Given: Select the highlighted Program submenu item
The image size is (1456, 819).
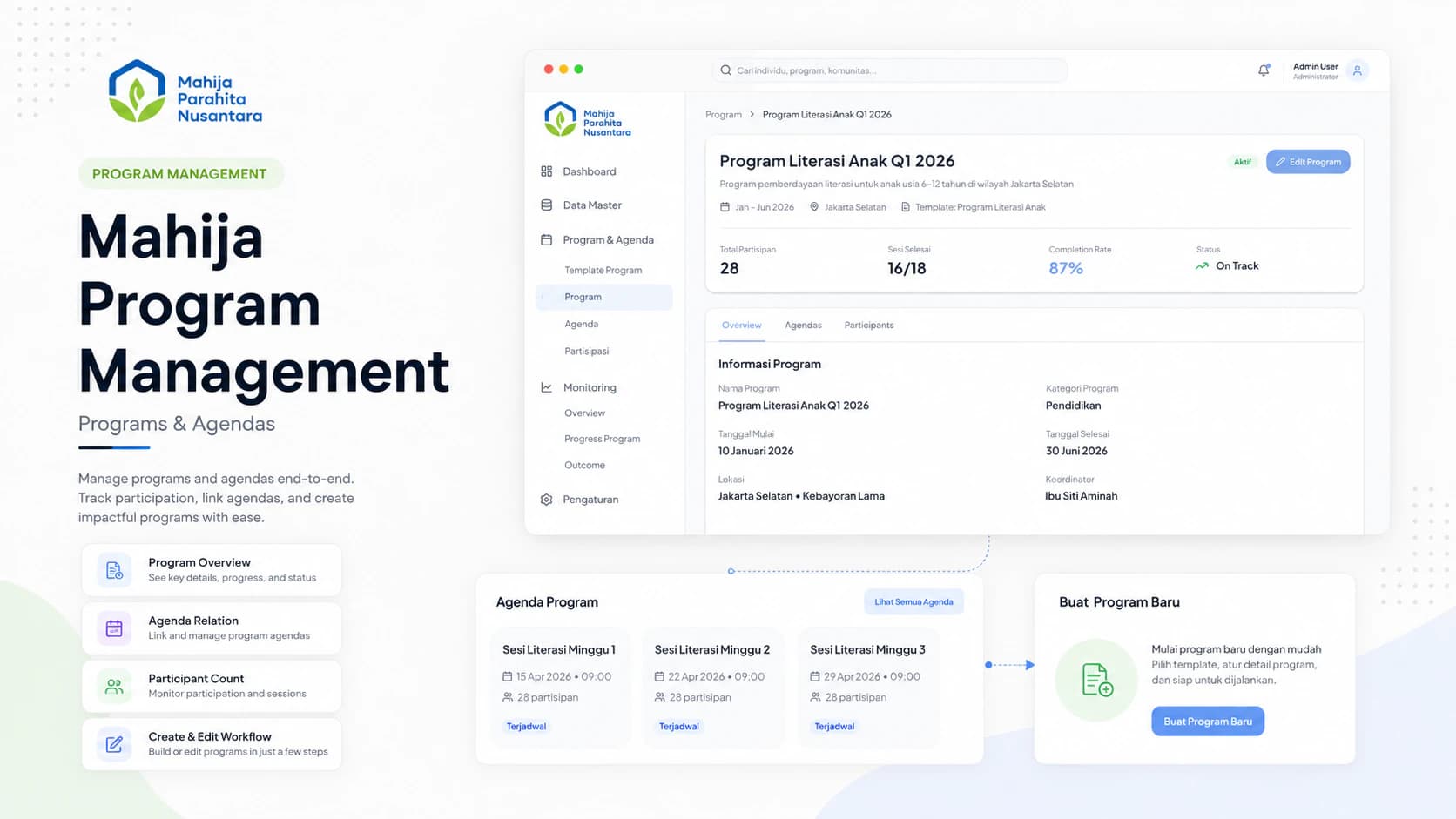Looking at the screenshot, I should [604, 297].
